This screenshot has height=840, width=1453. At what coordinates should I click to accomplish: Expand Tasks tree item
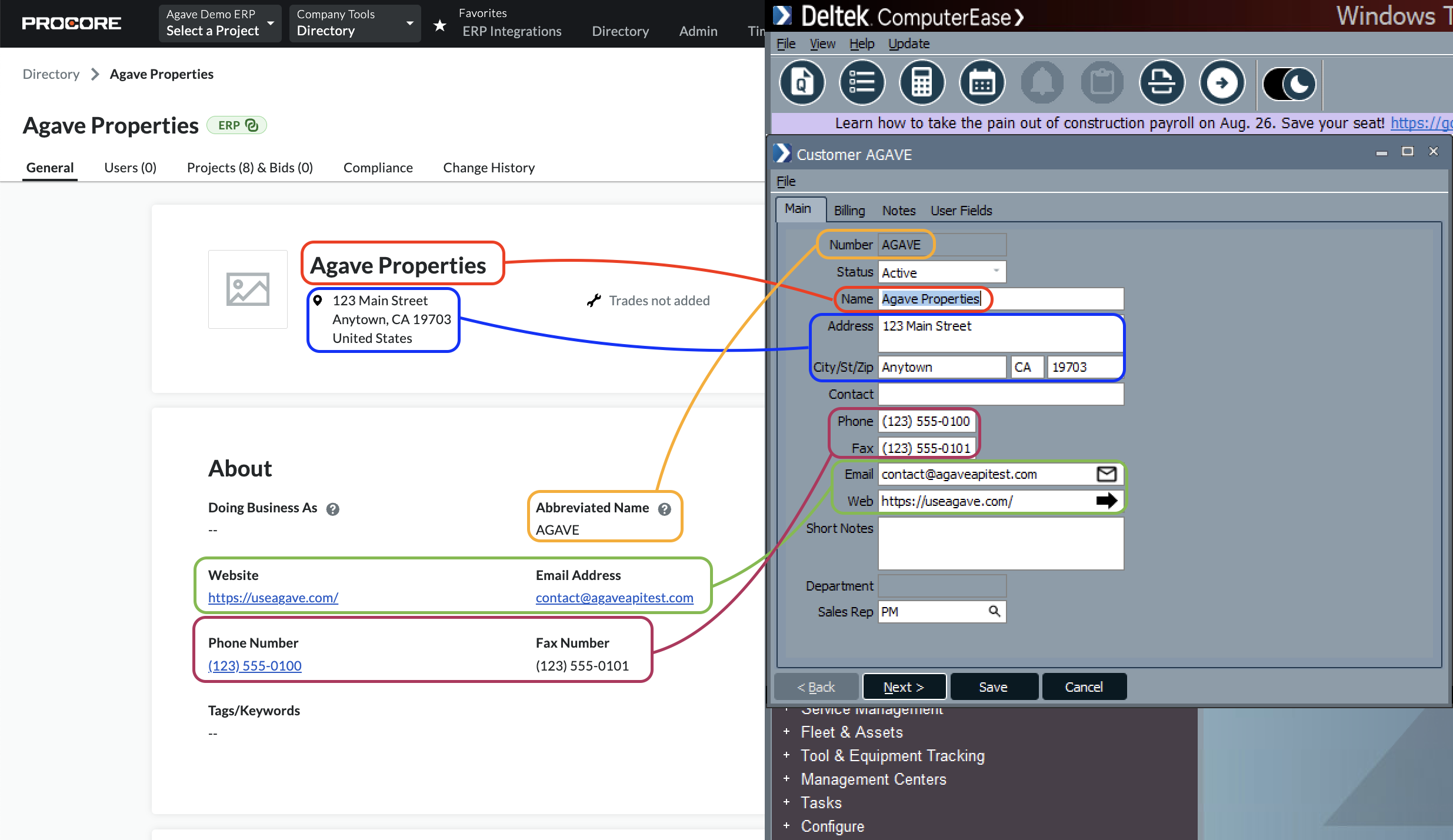(787, 802)
